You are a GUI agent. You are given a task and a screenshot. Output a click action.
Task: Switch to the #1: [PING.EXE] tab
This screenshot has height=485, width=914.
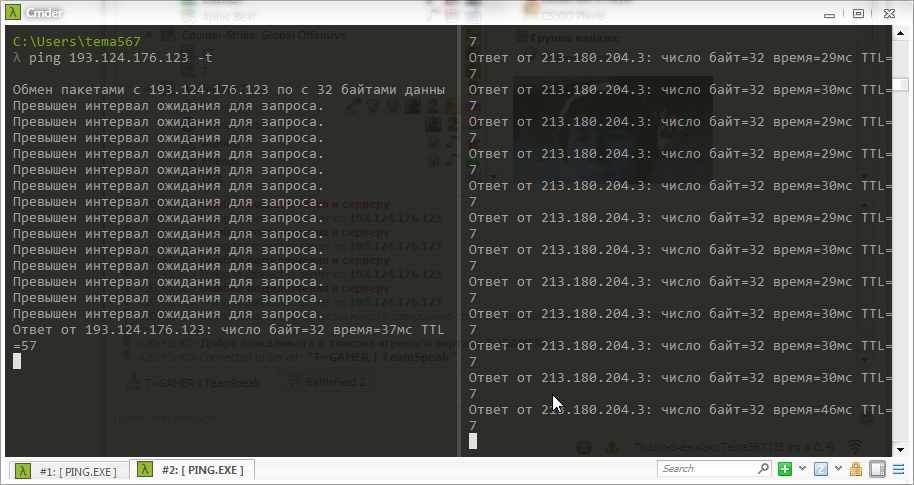click(x=77, y=471)
